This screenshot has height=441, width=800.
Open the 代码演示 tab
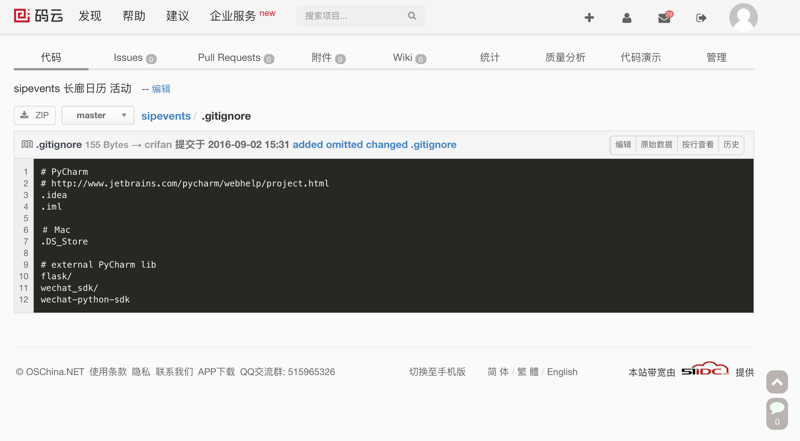[641, 58]
